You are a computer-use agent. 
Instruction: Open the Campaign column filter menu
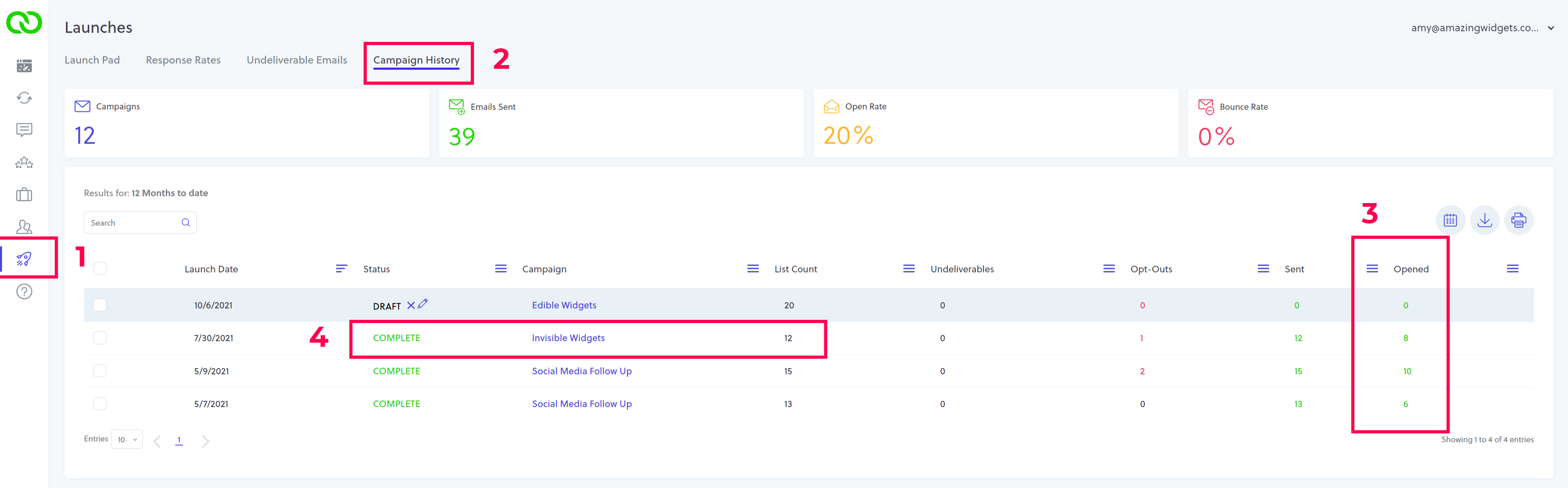click(752, 269)
